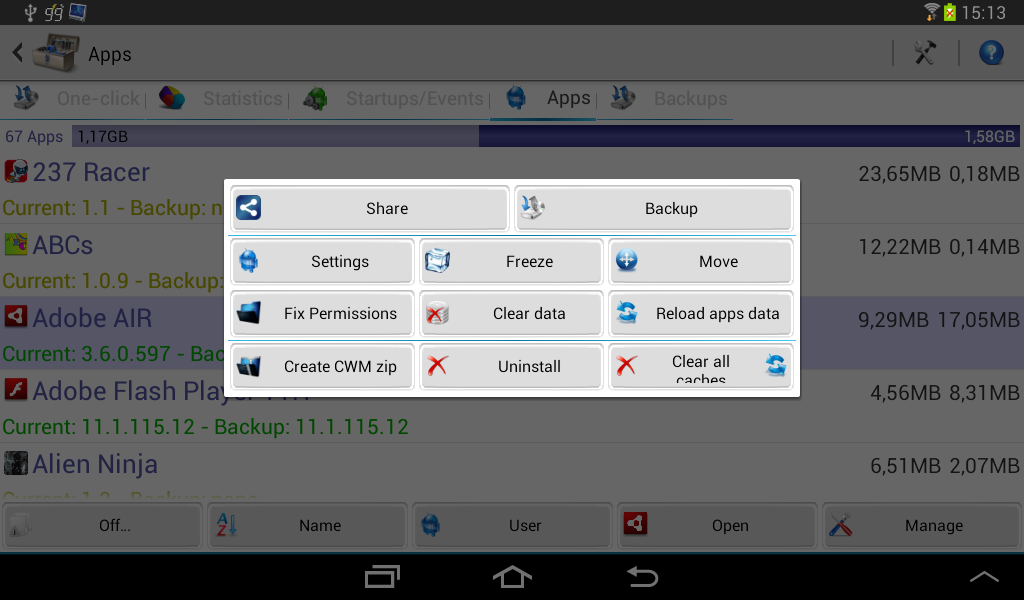Viewport: 1024px width, 600px height.
Task: Open the Name sort dropdown
Action: 307,525
